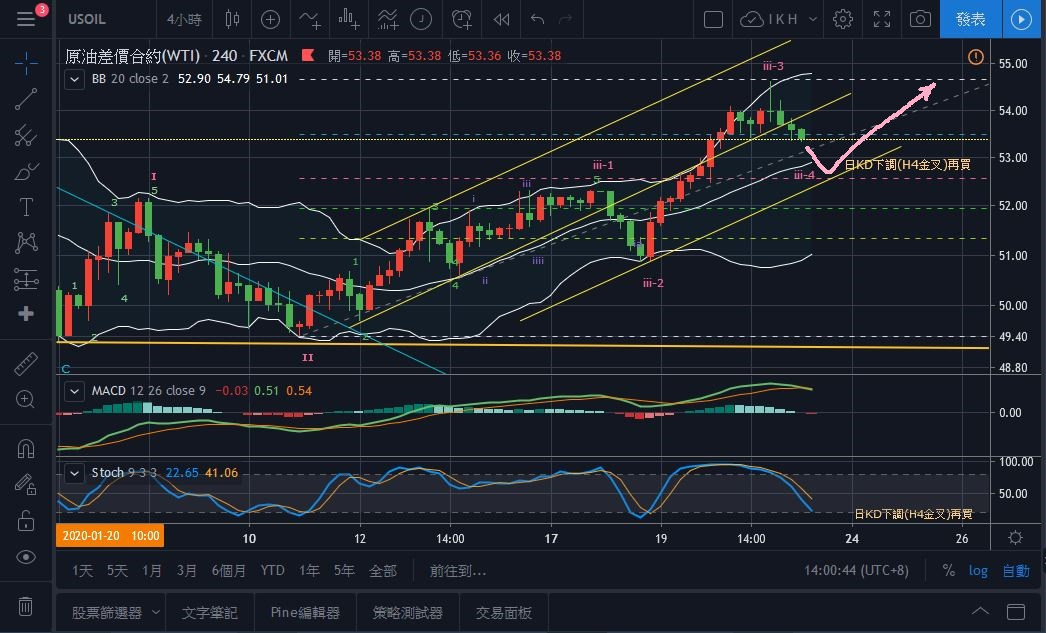Collapse the BB indicator legend arrow
The image size is (1046, 633).
pos(74,78)
